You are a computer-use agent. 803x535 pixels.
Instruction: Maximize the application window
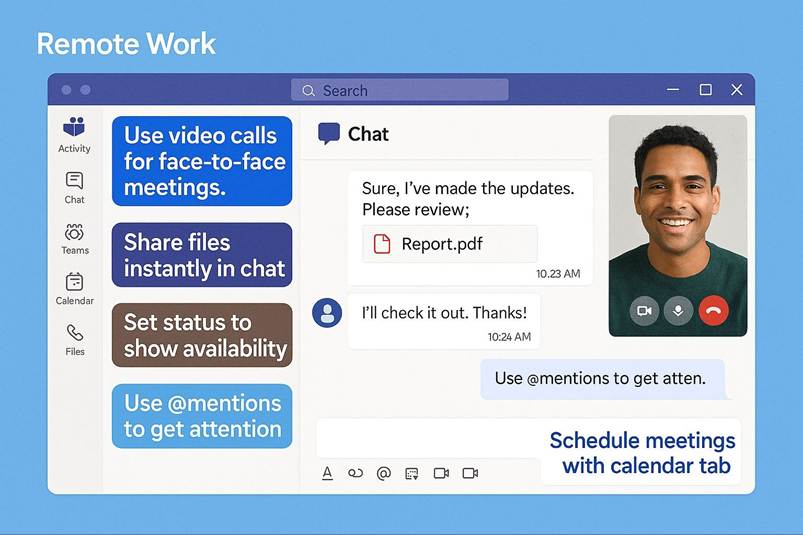(705, 90)
